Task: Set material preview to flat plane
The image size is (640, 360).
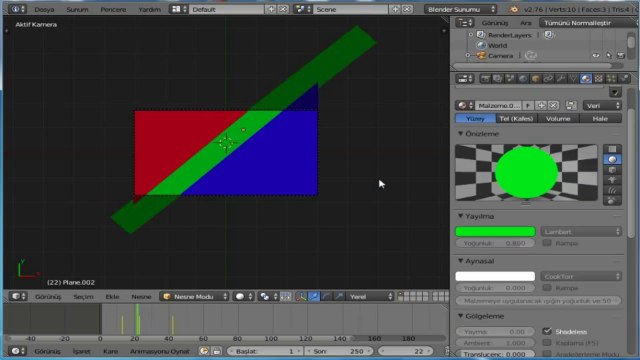Action: pyautogui.click(x=612, y=149)
